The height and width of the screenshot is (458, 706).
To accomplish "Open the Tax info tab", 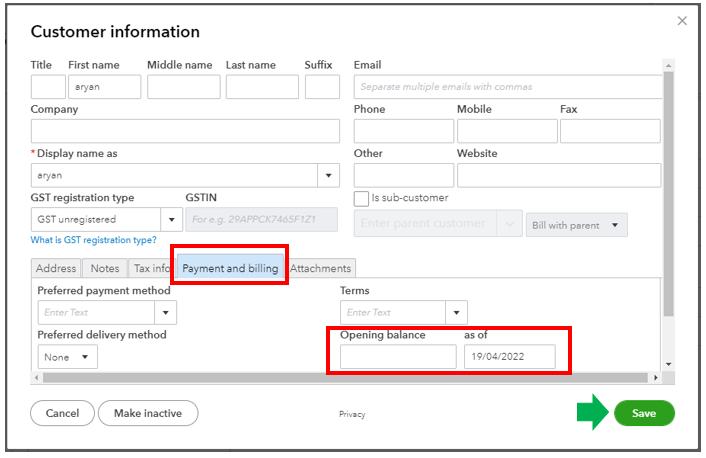I will (x=152, y=268).
